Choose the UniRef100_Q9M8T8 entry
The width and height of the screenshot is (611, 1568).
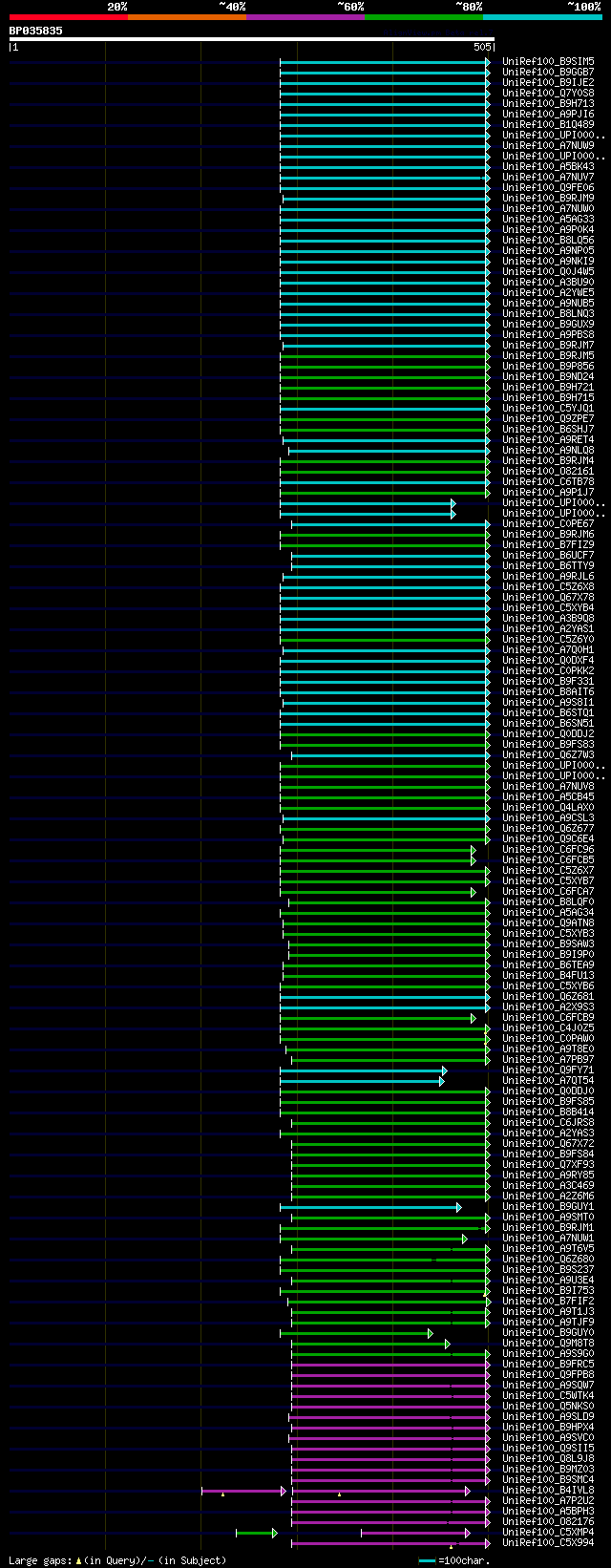(548, 1343)
